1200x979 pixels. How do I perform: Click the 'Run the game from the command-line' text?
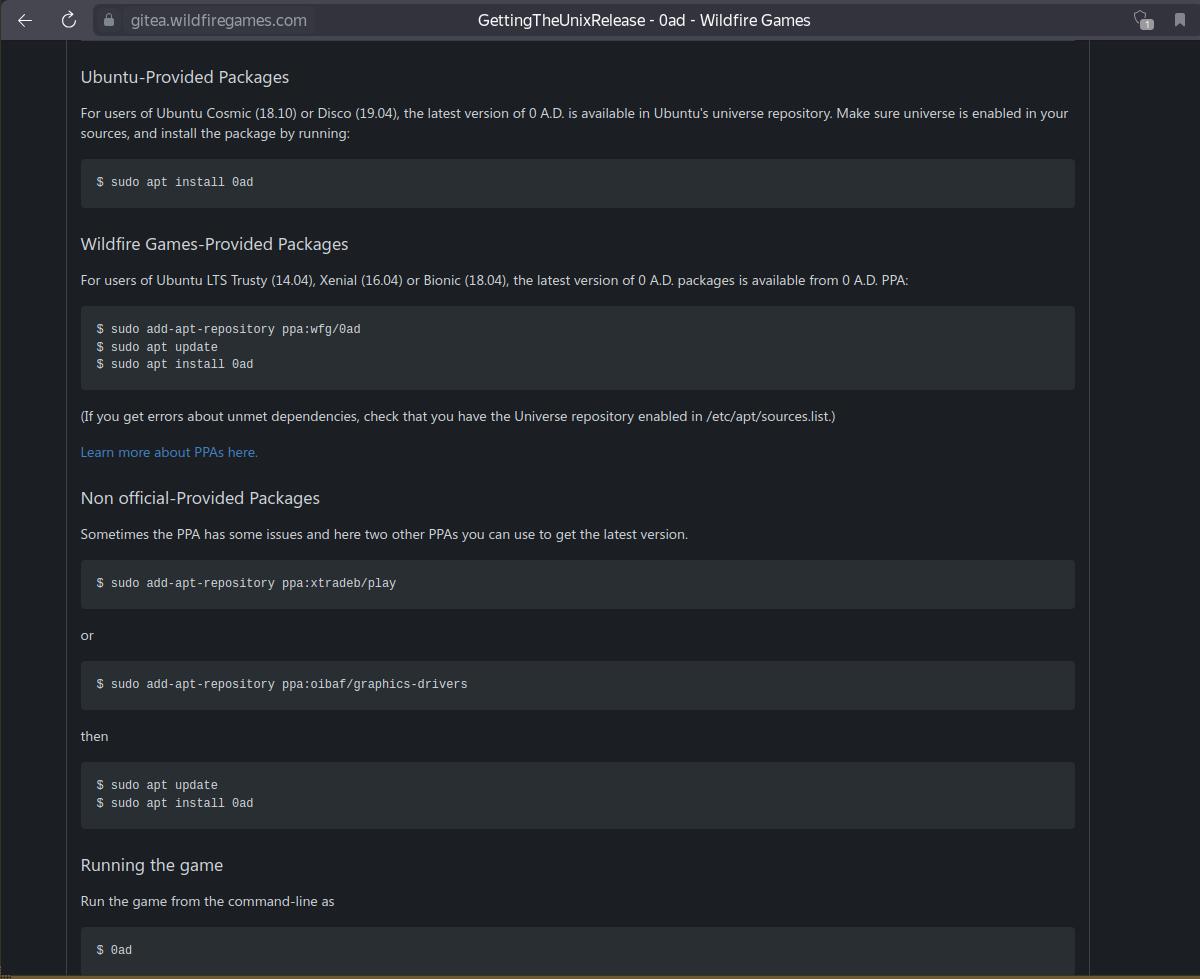[x=207, y=901]
